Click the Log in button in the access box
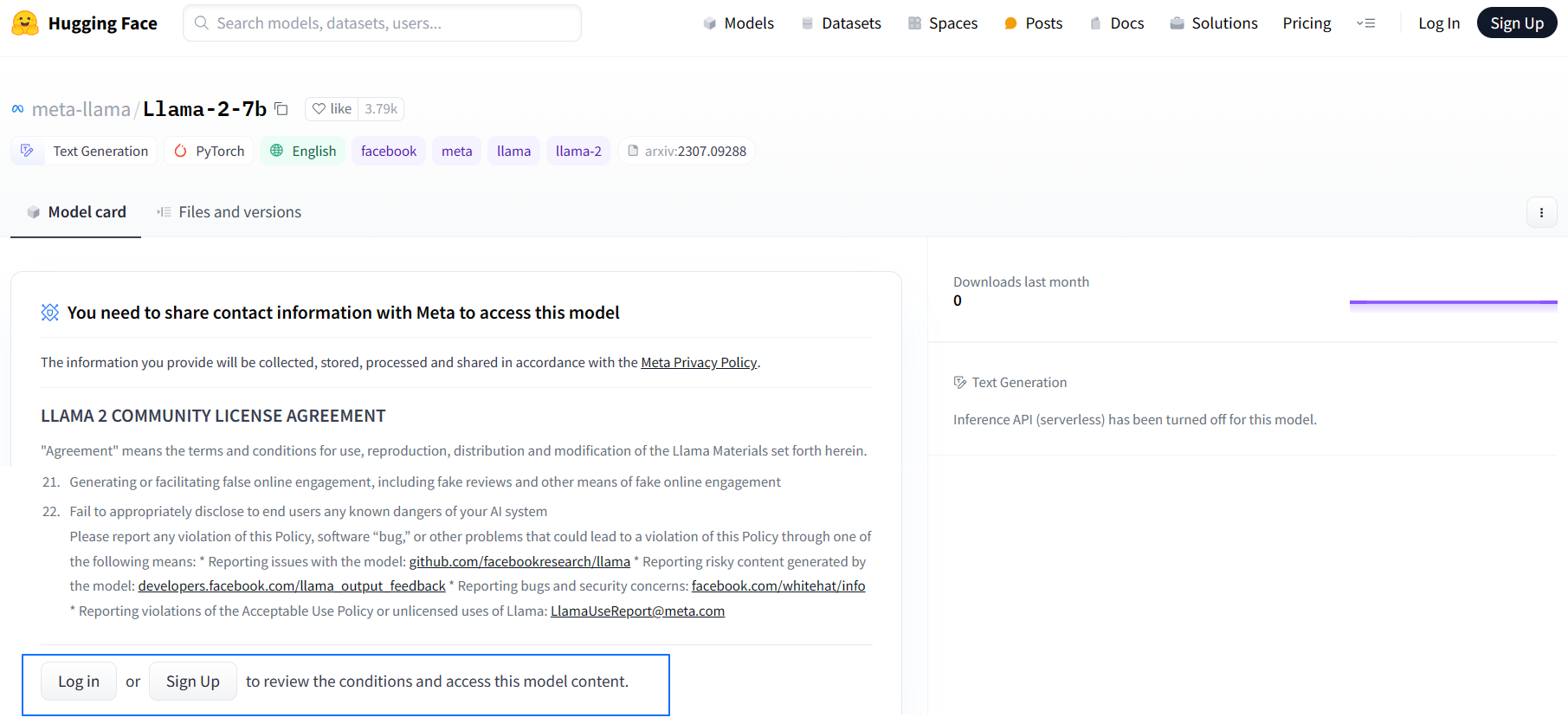Viewport: 1568px width, 724px height. click(79, 682)
